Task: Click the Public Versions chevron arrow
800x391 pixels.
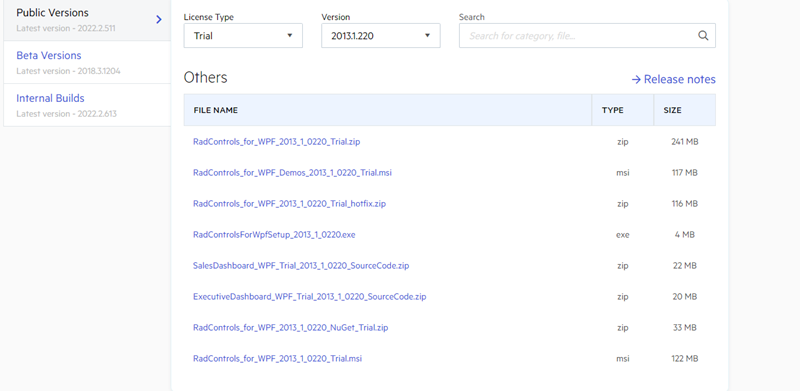Action: click(x=159, y=19)
